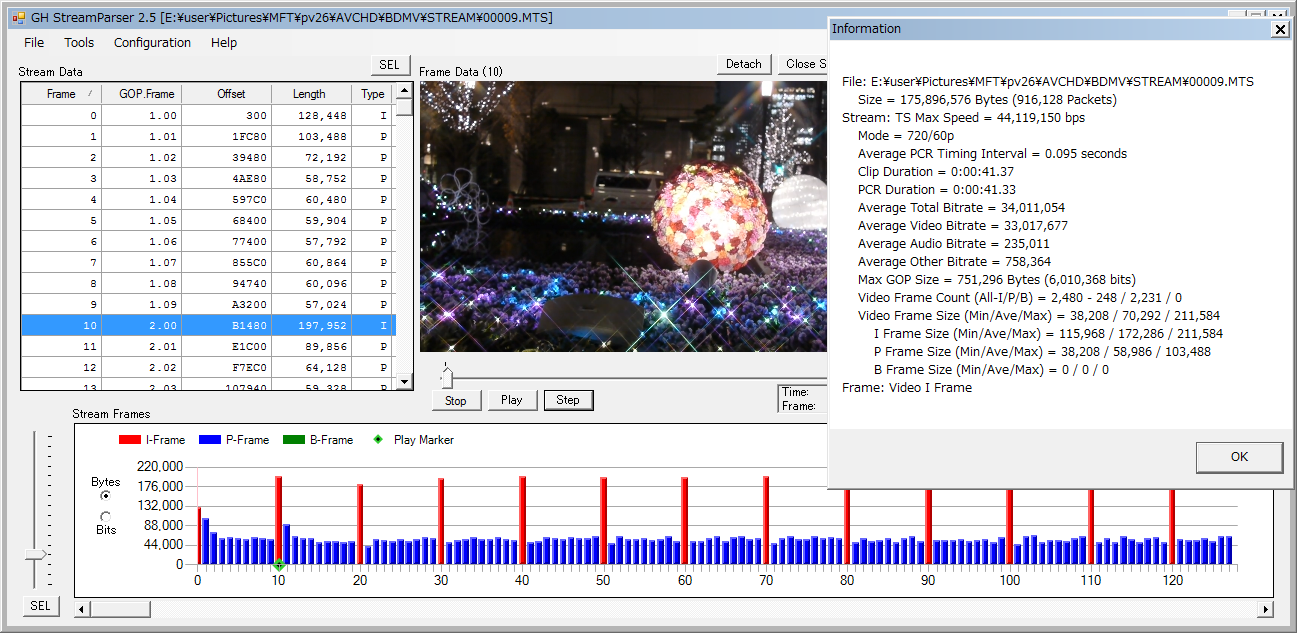Close the Information dialog with X

(x=1279, y=29)
